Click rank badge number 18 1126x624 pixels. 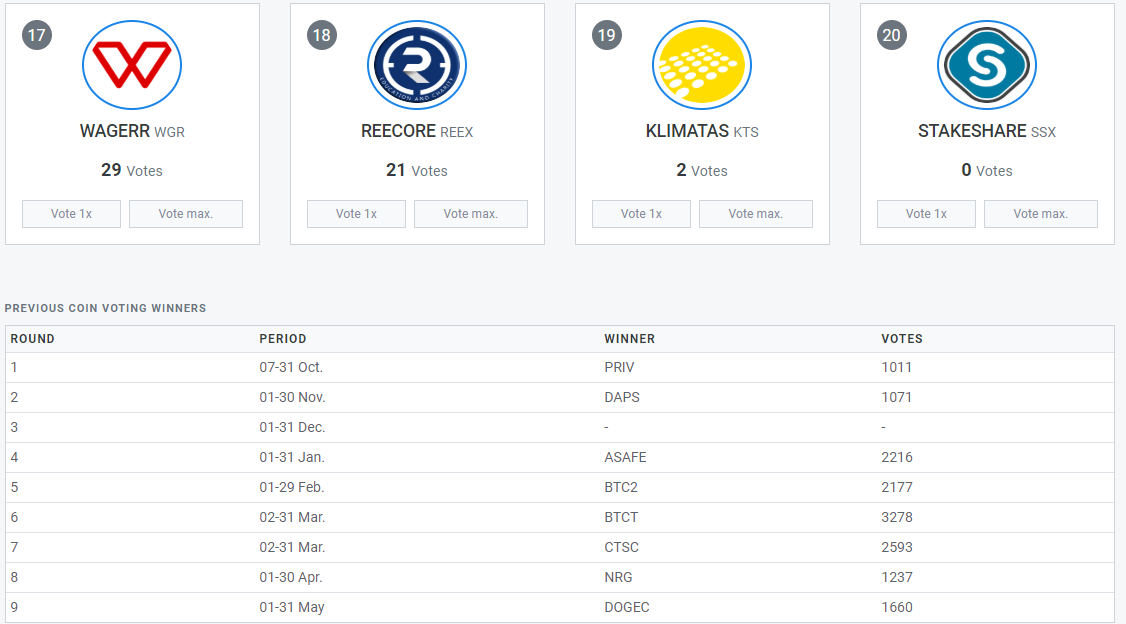coord(322,35)
